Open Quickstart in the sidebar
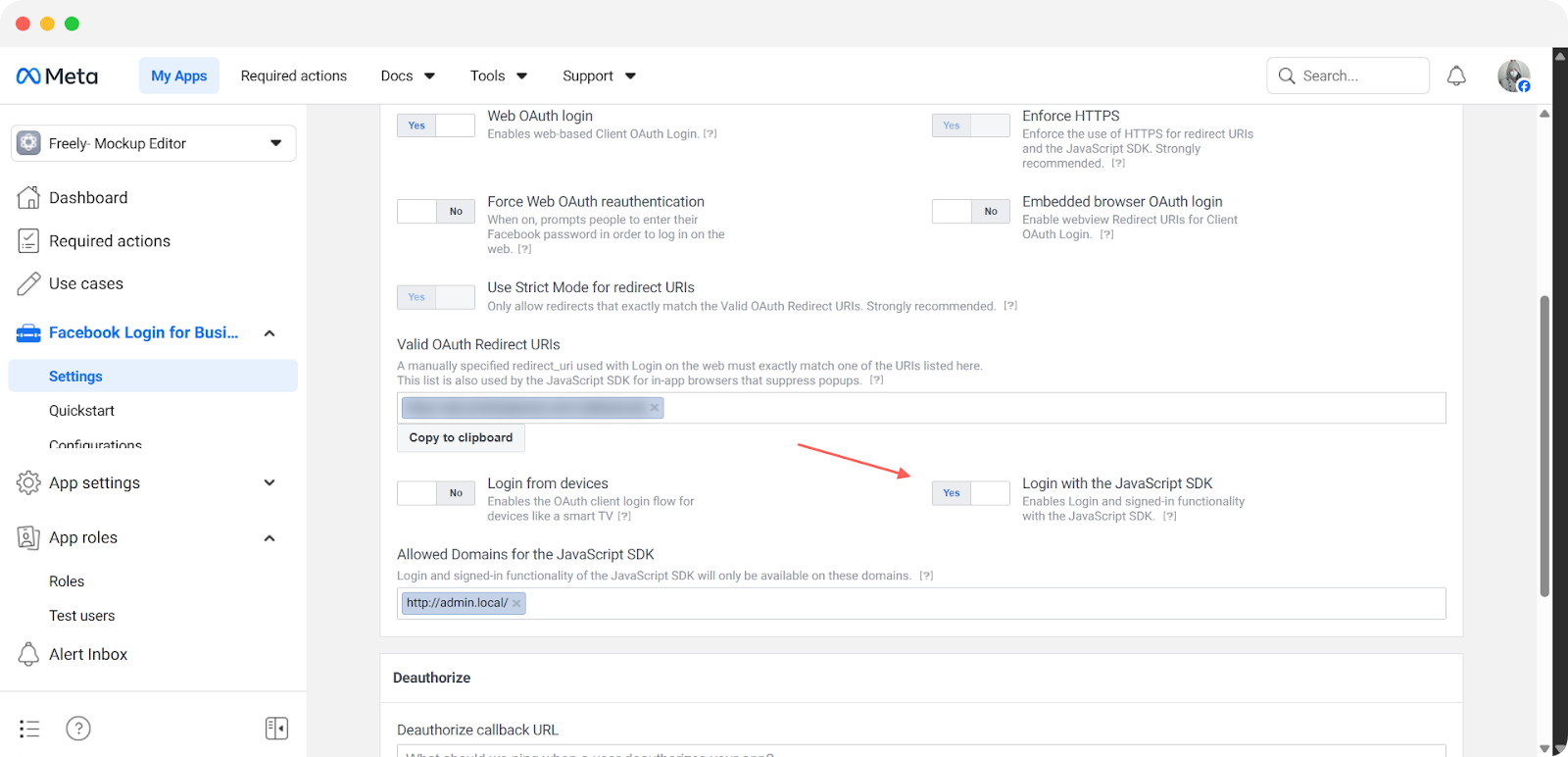 (x=81, y=411)
